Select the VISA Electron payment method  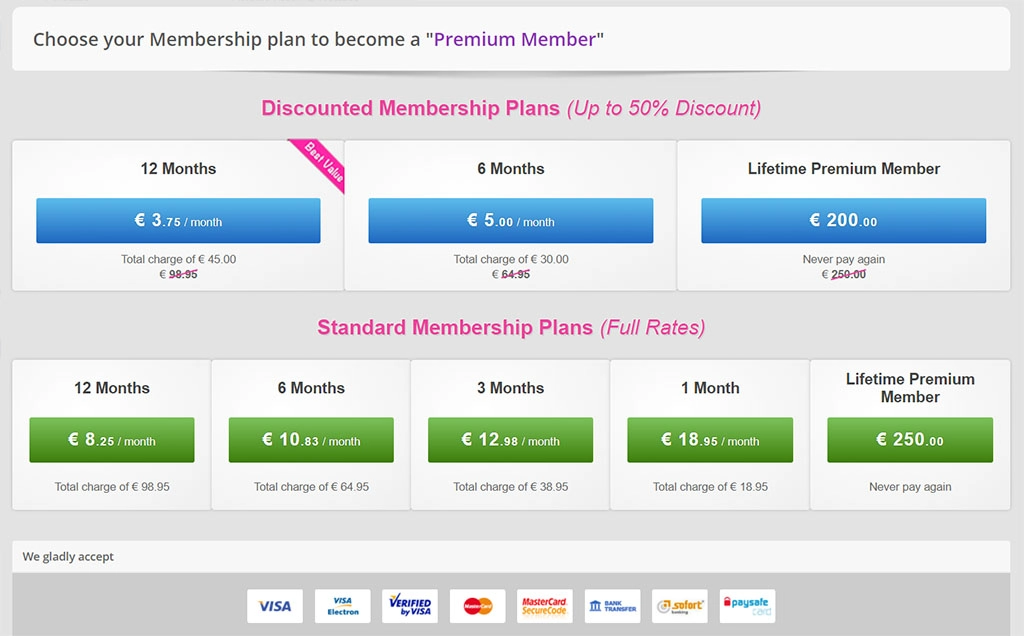point(342,605)
